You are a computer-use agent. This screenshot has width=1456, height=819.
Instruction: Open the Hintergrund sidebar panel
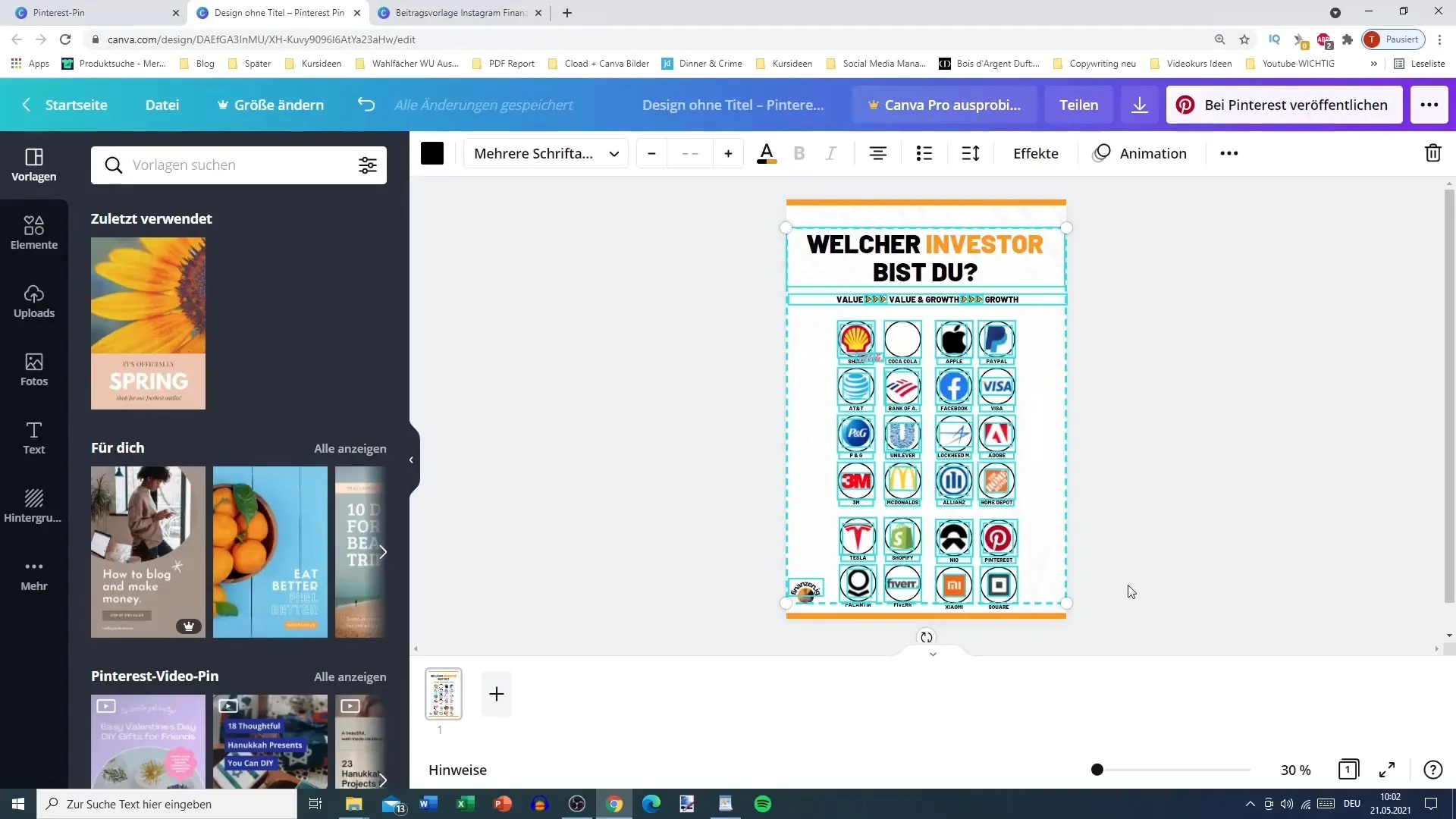pyautogui.click(x=33, y=506)
